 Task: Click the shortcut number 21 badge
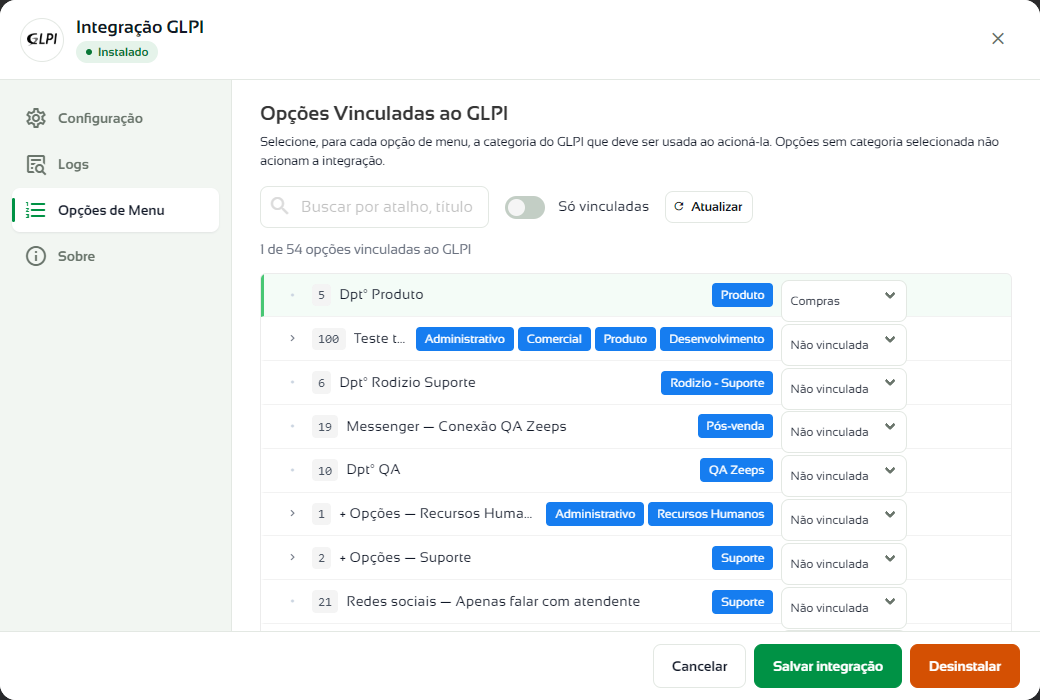(324, 602)
